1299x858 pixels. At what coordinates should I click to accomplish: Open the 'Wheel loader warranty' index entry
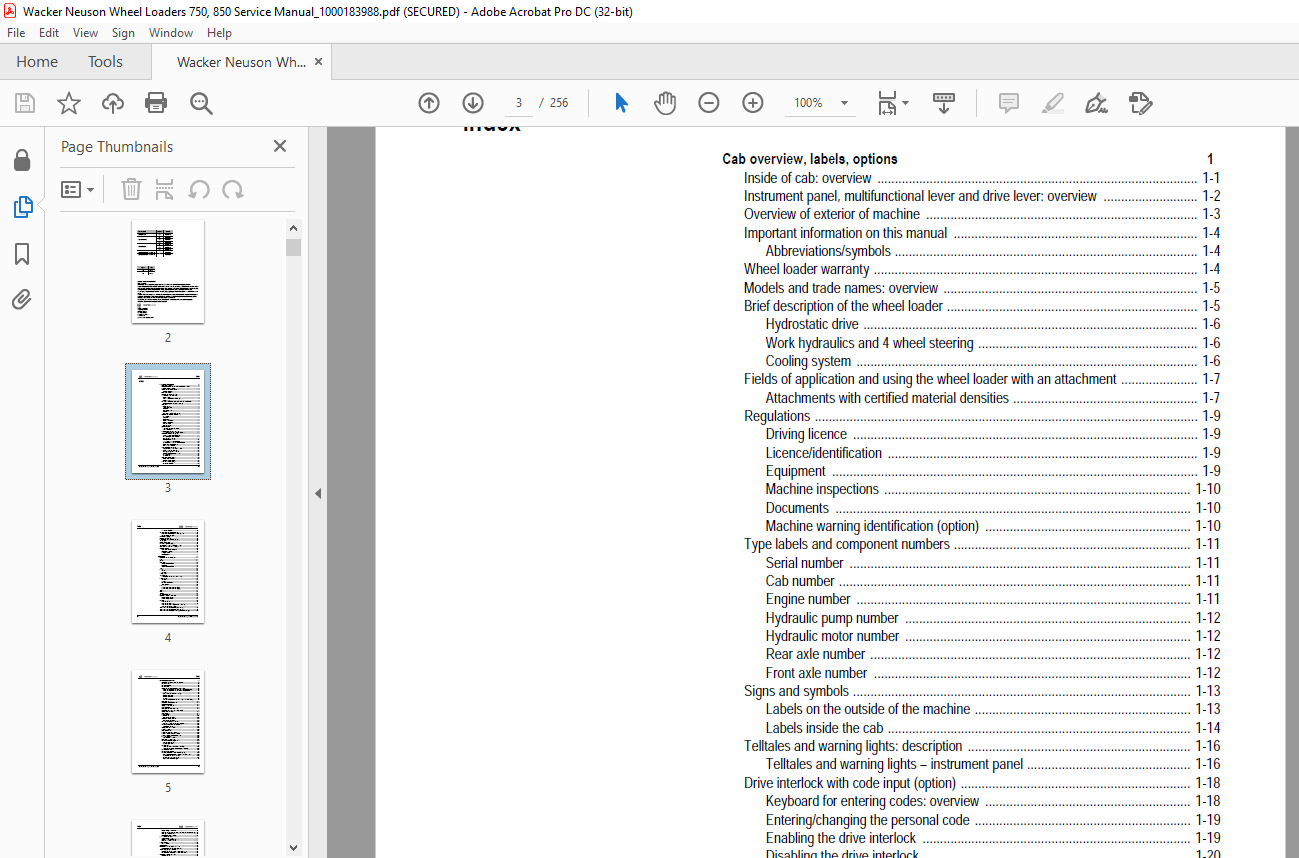click(x=982, y=269)
